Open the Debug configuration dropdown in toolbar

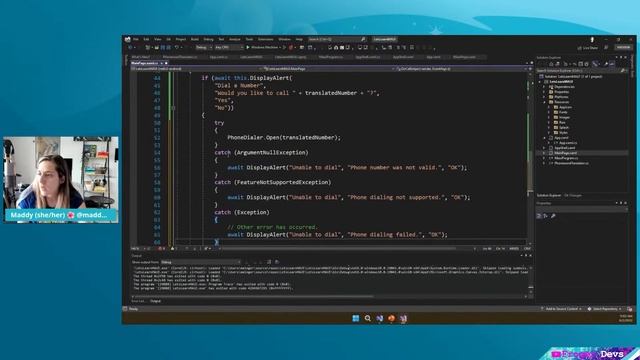[203, 47]
